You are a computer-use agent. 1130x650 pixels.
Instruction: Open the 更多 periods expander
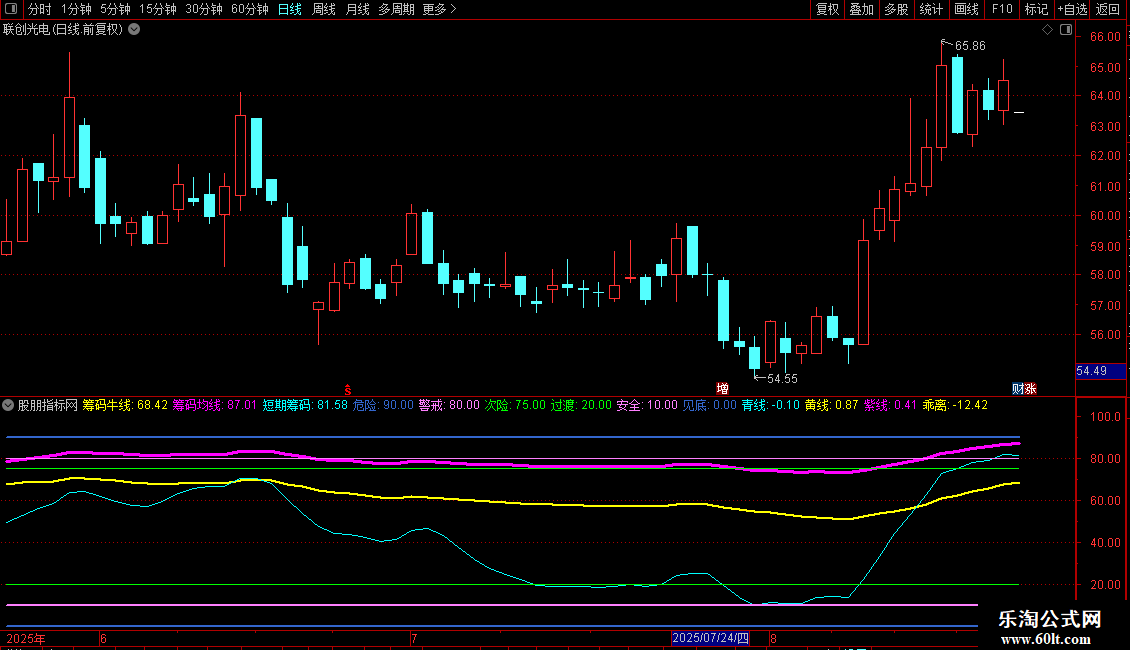click(x=439, y=9)
